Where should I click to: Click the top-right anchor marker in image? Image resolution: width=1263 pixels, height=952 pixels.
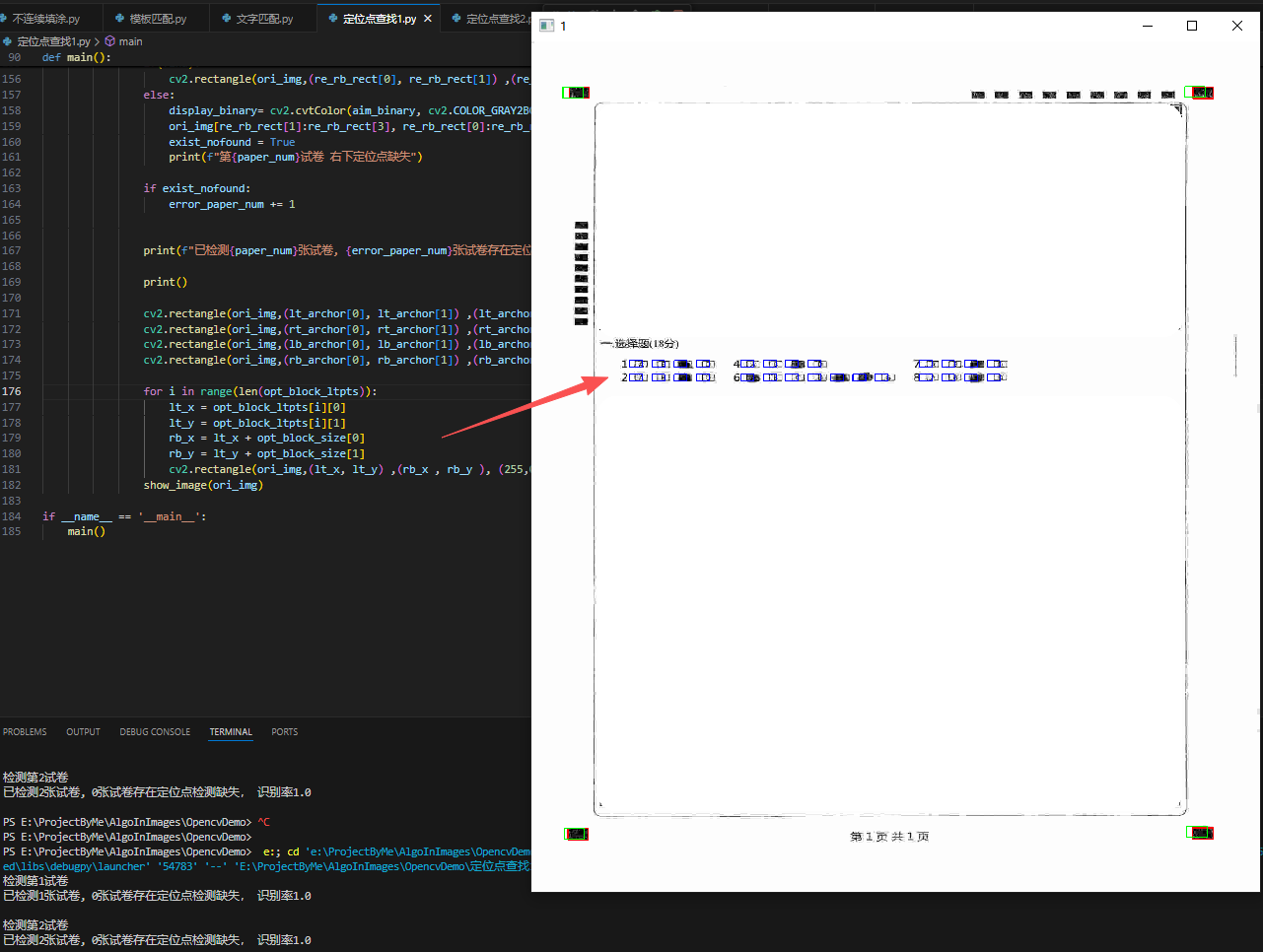point(1199,93)
